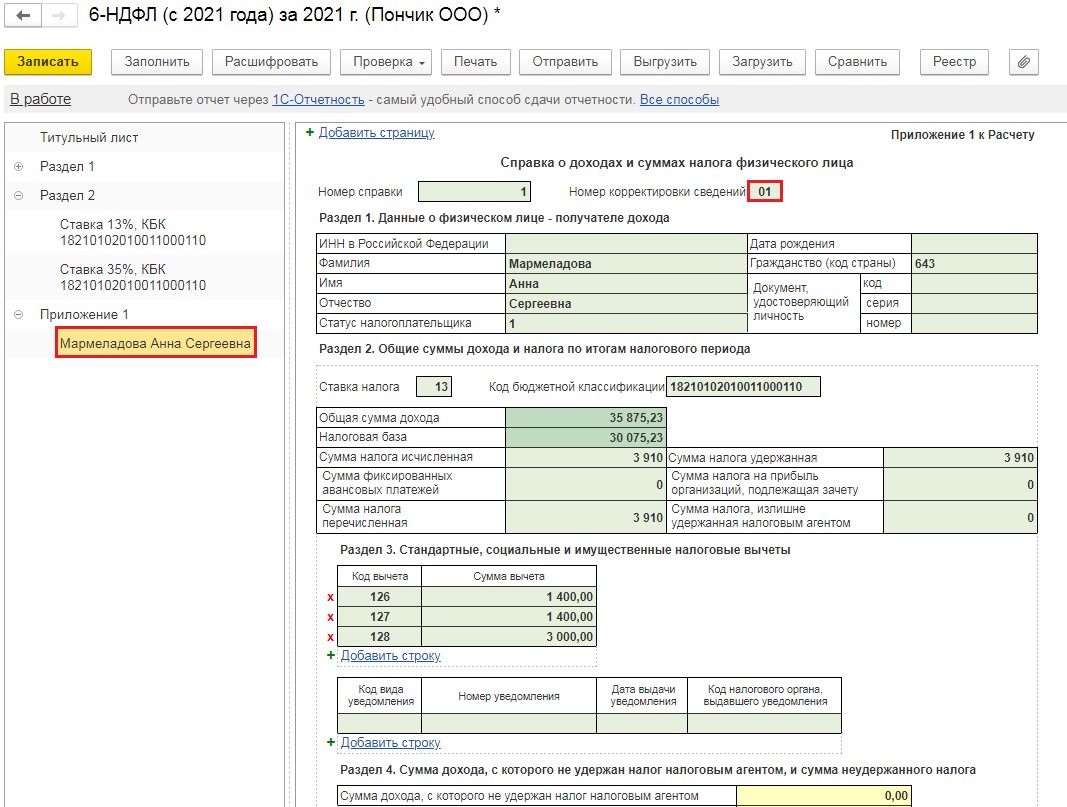The width and height of the screenshot is (1067, 807).
Task: Click the document номер field
Action: point(974,324)
